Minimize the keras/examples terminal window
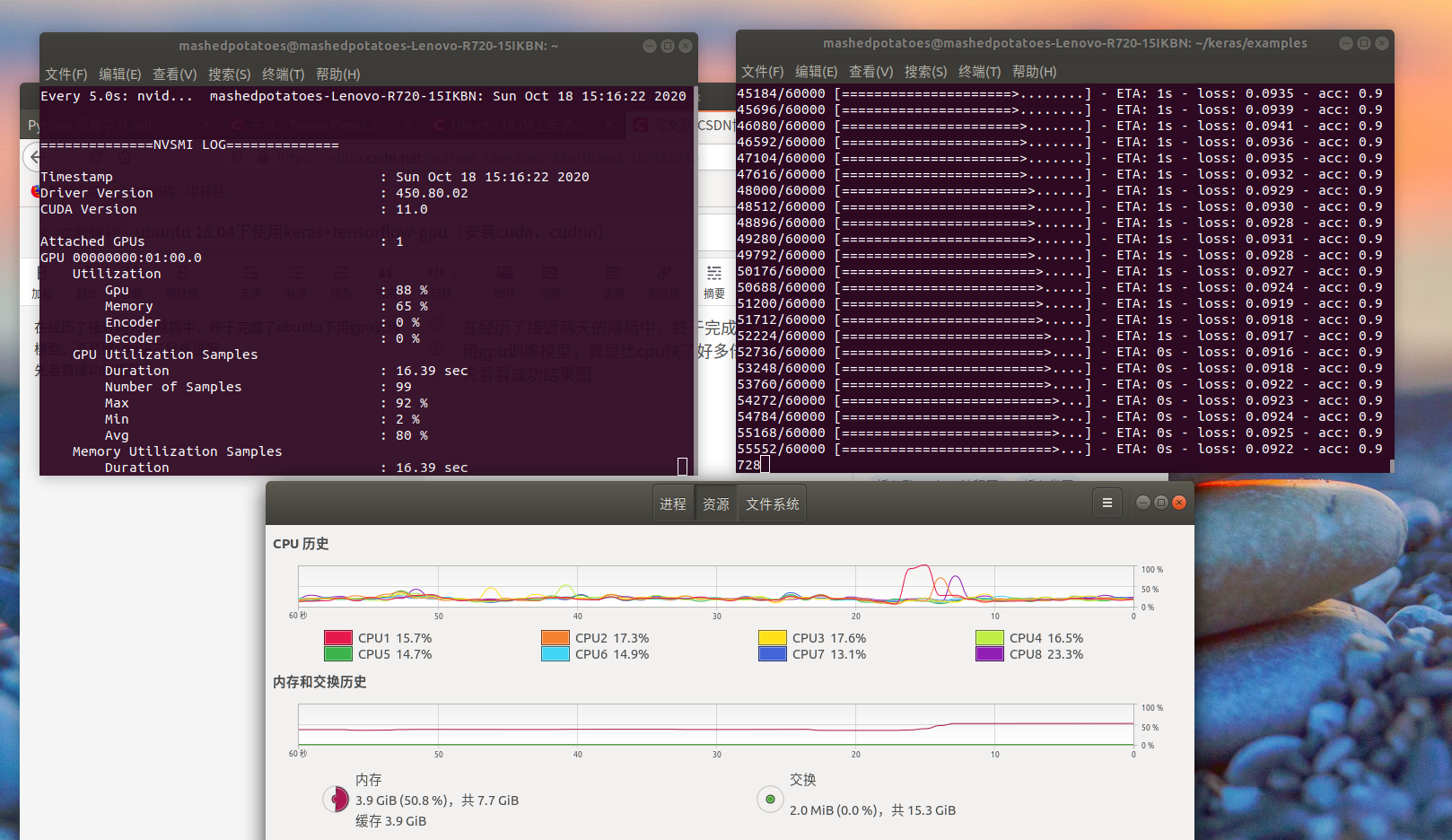This screenshot has width=1452, height=840. (x=1346, y=43)
